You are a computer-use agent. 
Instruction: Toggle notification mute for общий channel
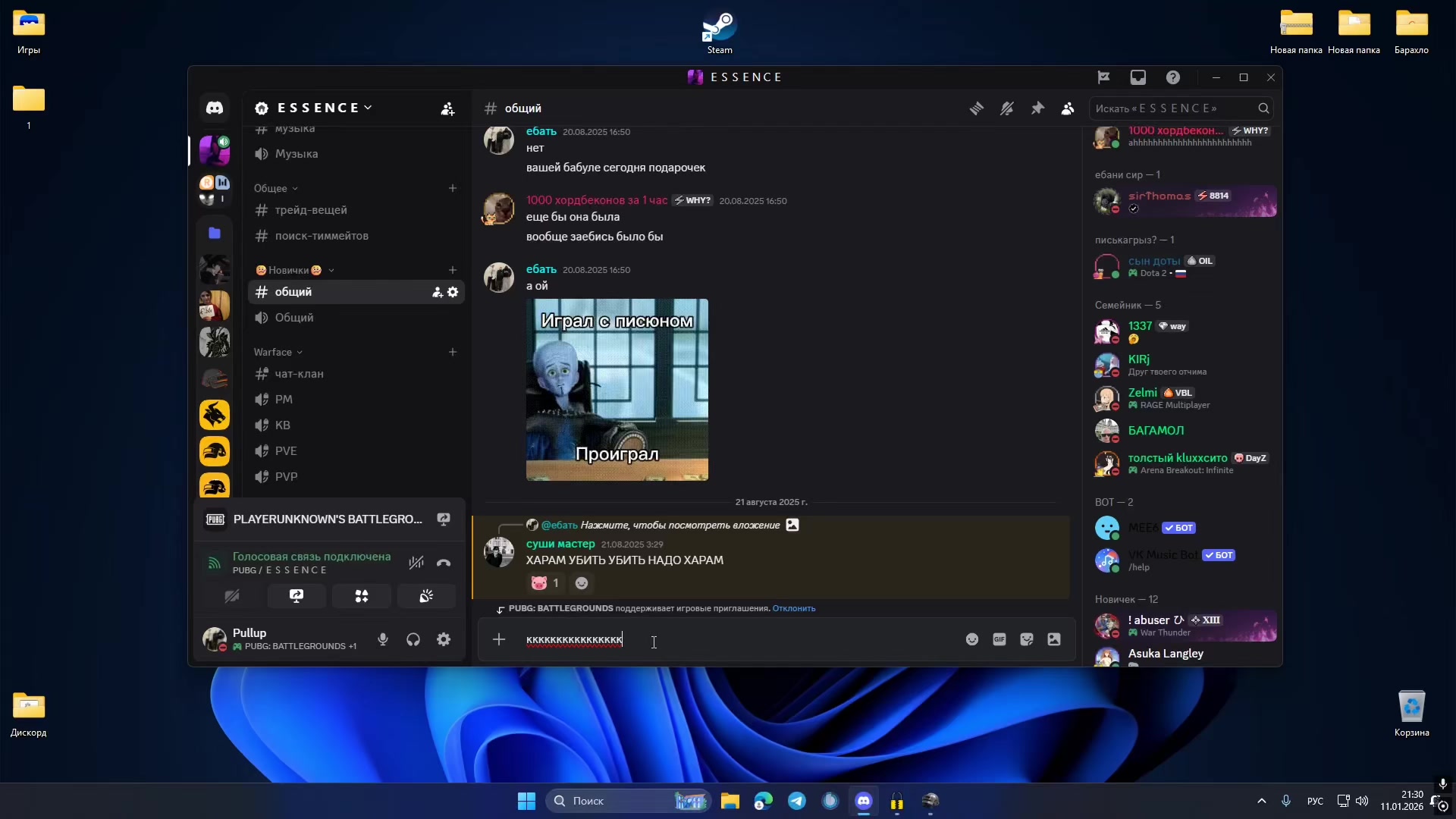1007,108
